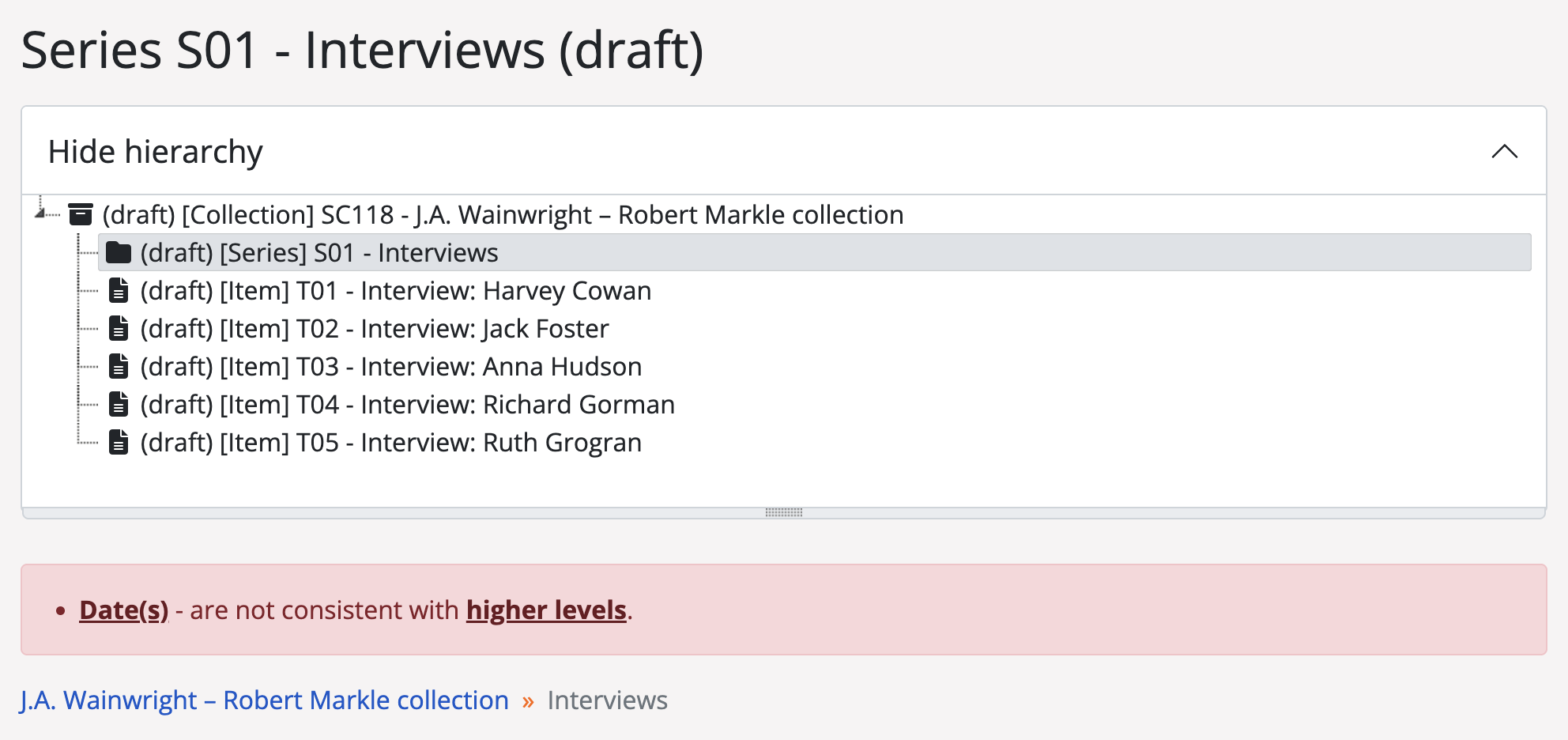This screenshot has width=1568, height=740.
Task: Open the J.A. Wainwright collection breadcrumb link
Action: [265, 700]
